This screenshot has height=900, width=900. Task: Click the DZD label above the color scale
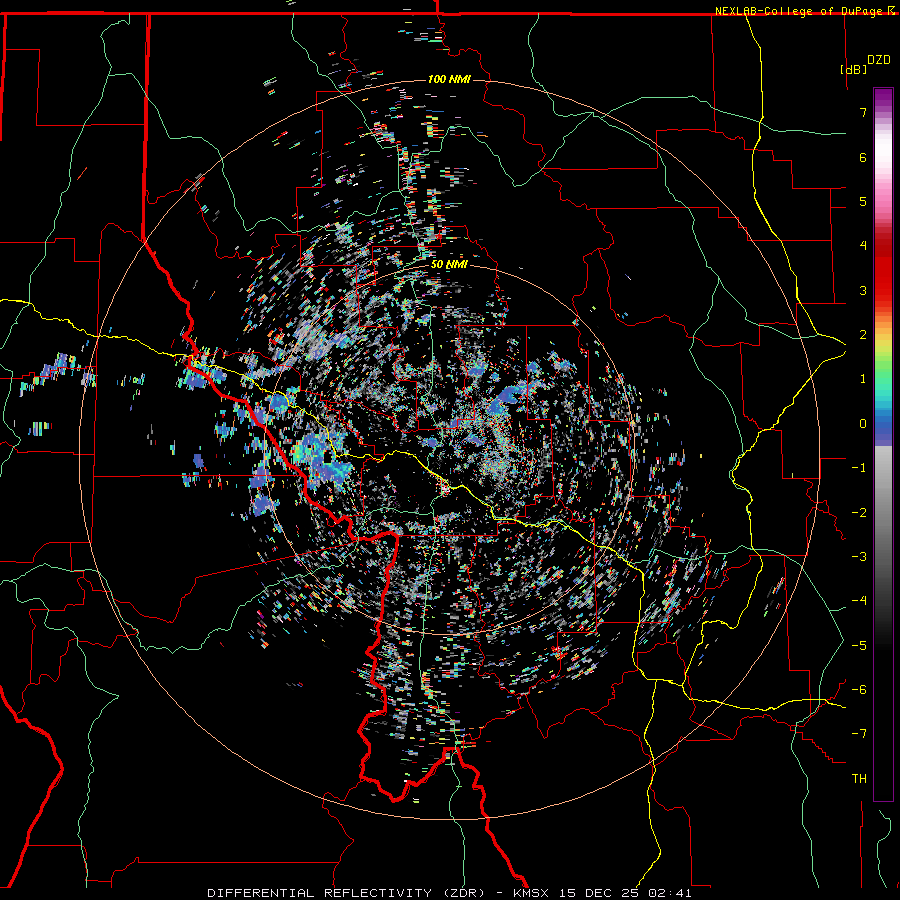pyautogui.click(x=879, y=60)
